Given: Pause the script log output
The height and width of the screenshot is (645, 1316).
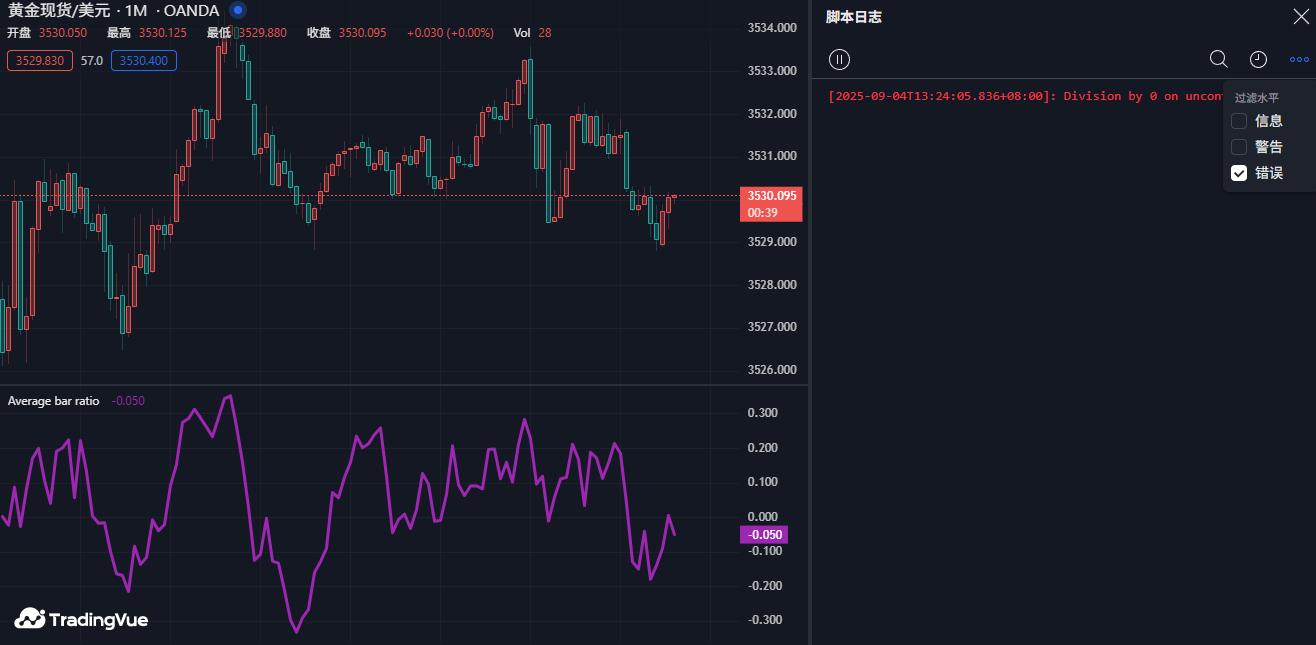Looking at the screenshot, I should coord(840,59).
